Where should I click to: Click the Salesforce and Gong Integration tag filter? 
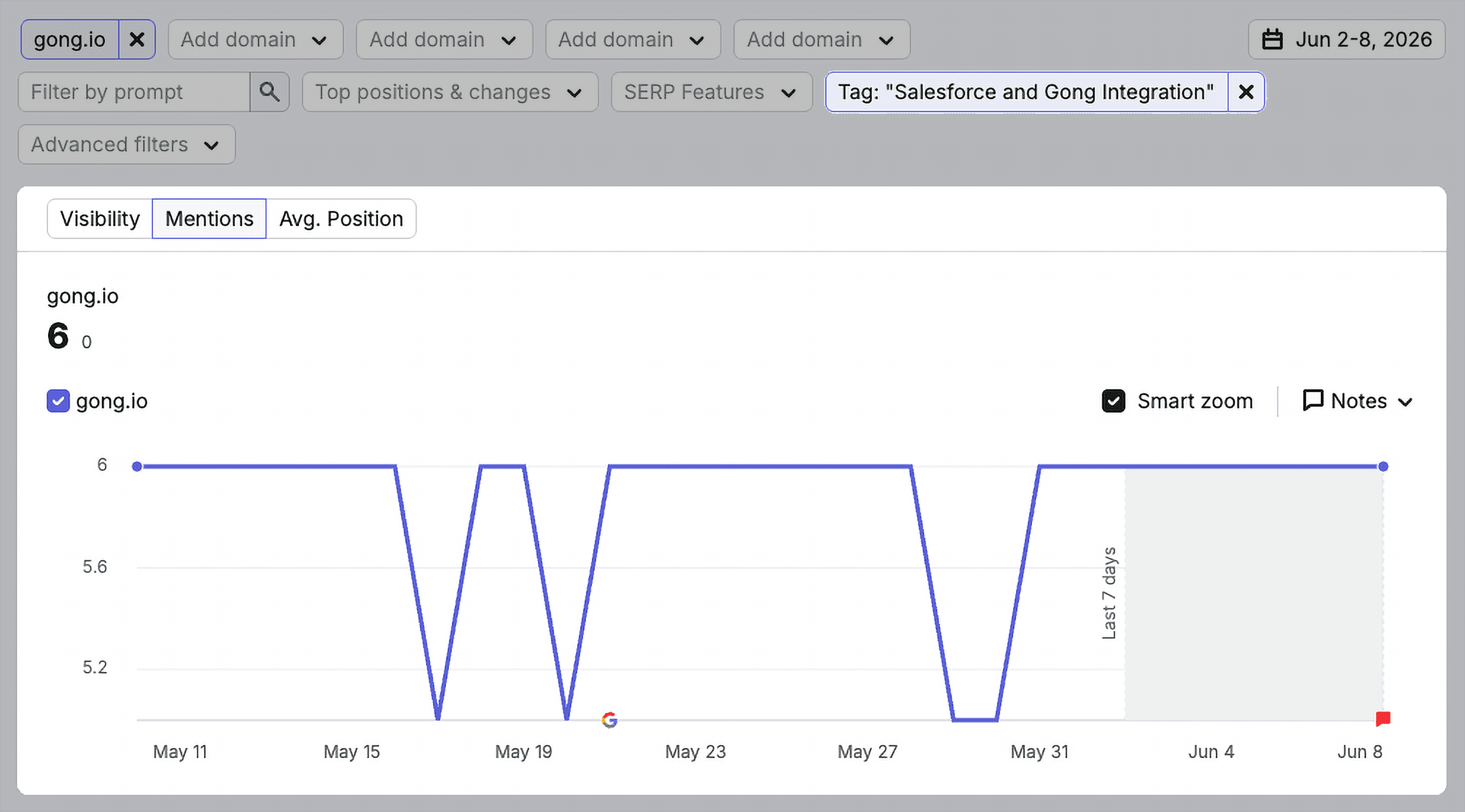click(x=1026, y=92)
